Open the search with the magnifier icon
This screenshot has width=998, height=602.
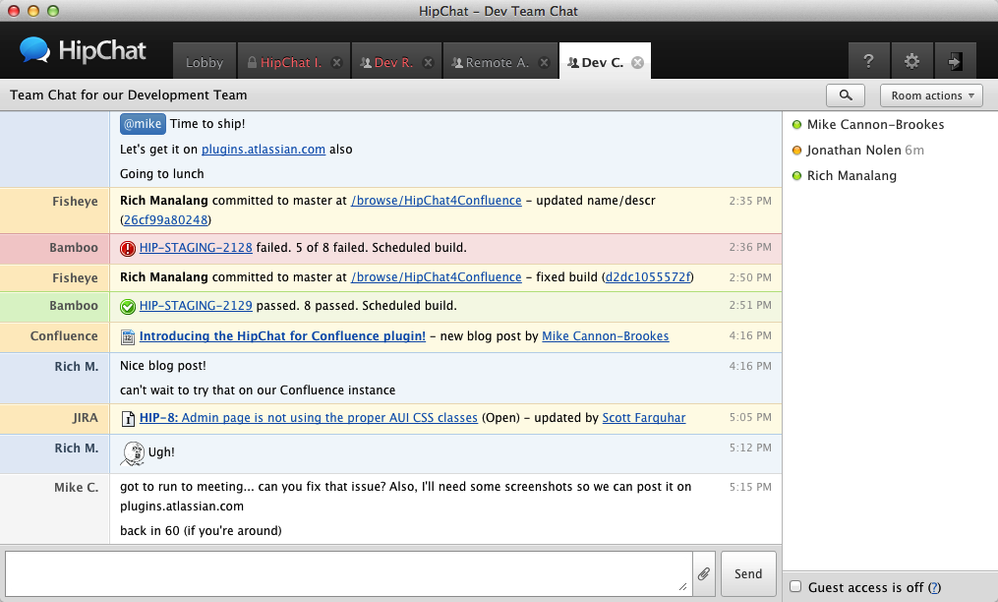[845, 95]
